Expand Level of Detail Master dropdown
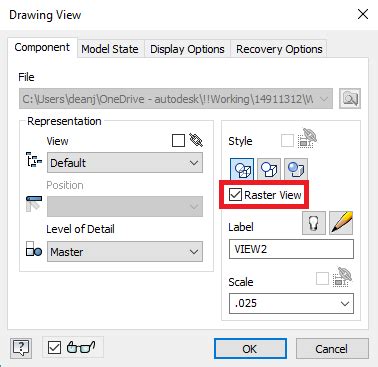378x367 pixels. coord(125,252)
